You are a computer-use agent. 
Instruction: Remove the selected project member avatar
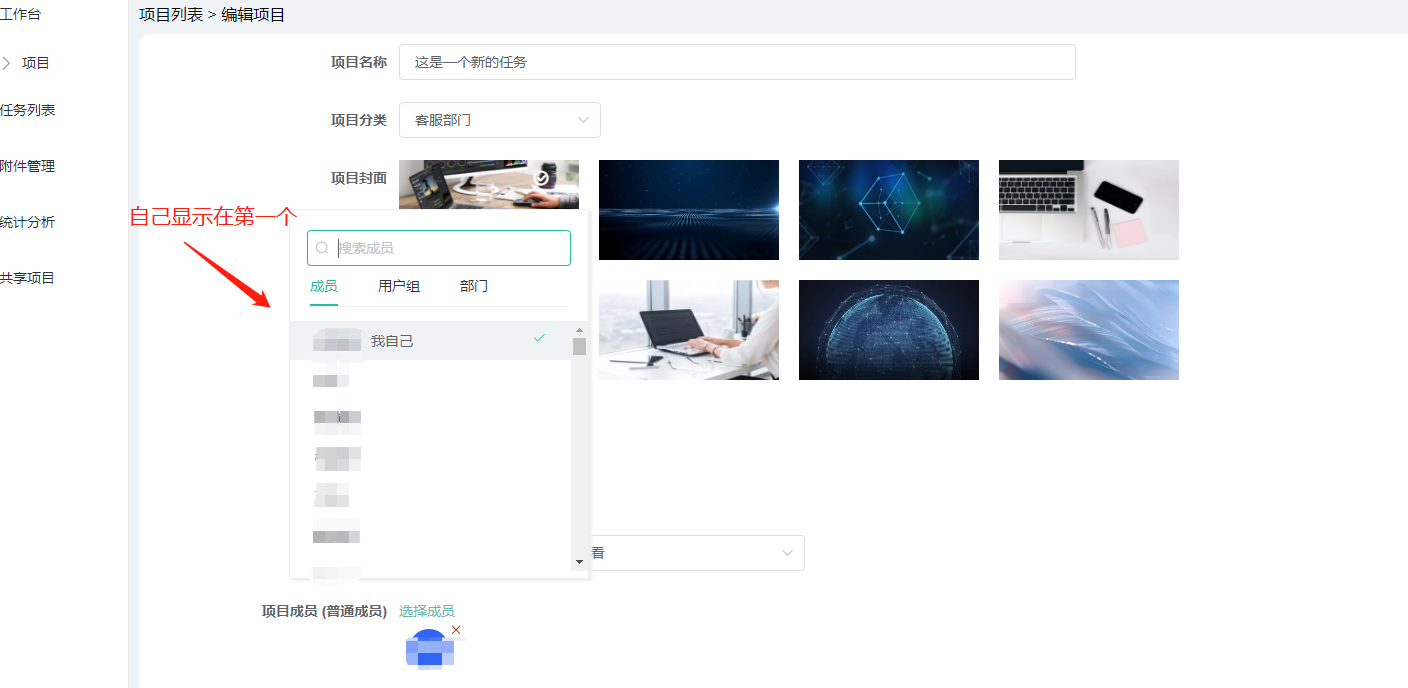(x=456, y=630)
